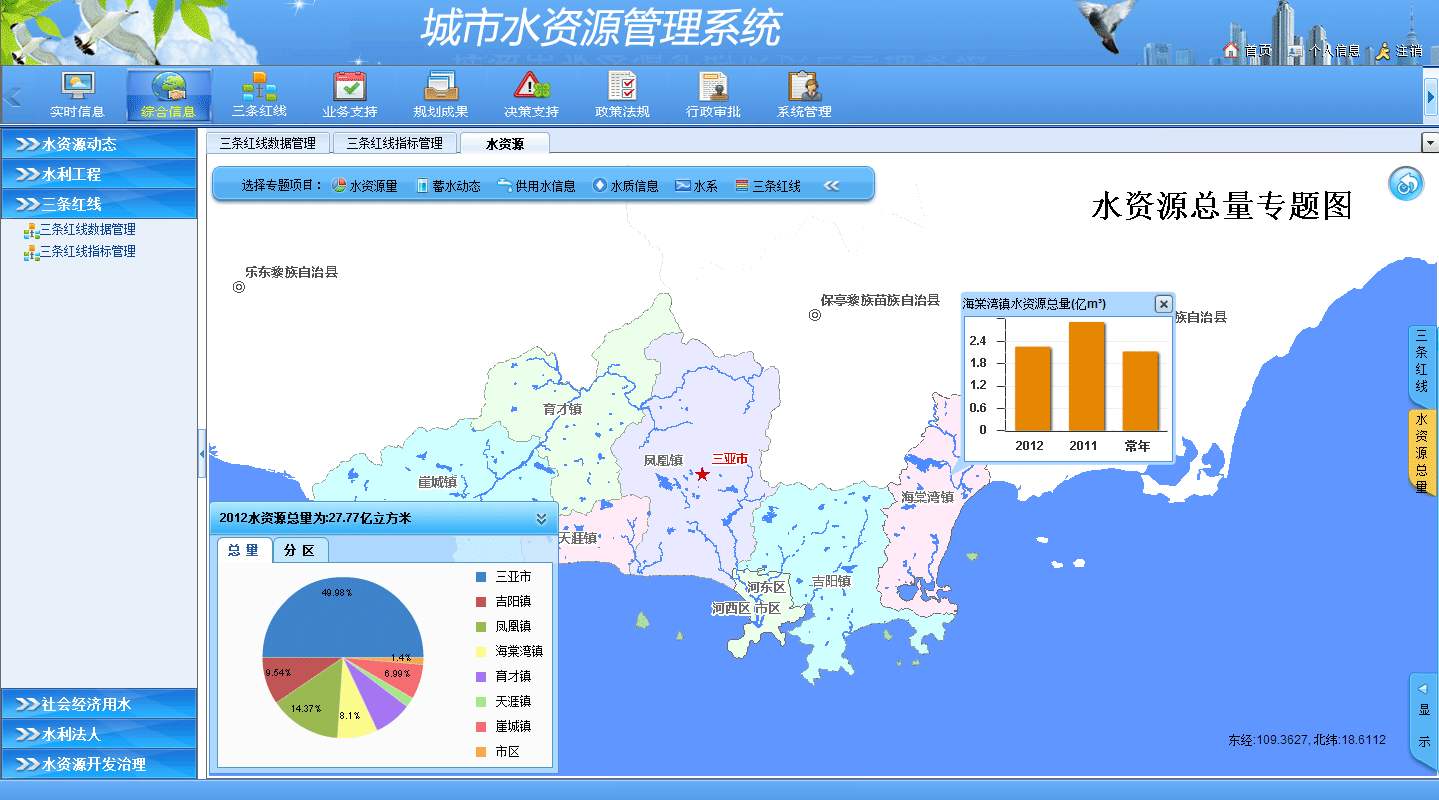This screenshot has width=1439, height=800.
Task: Open 决策支持 from the top toolbar
Action: (x=529, y=93)
